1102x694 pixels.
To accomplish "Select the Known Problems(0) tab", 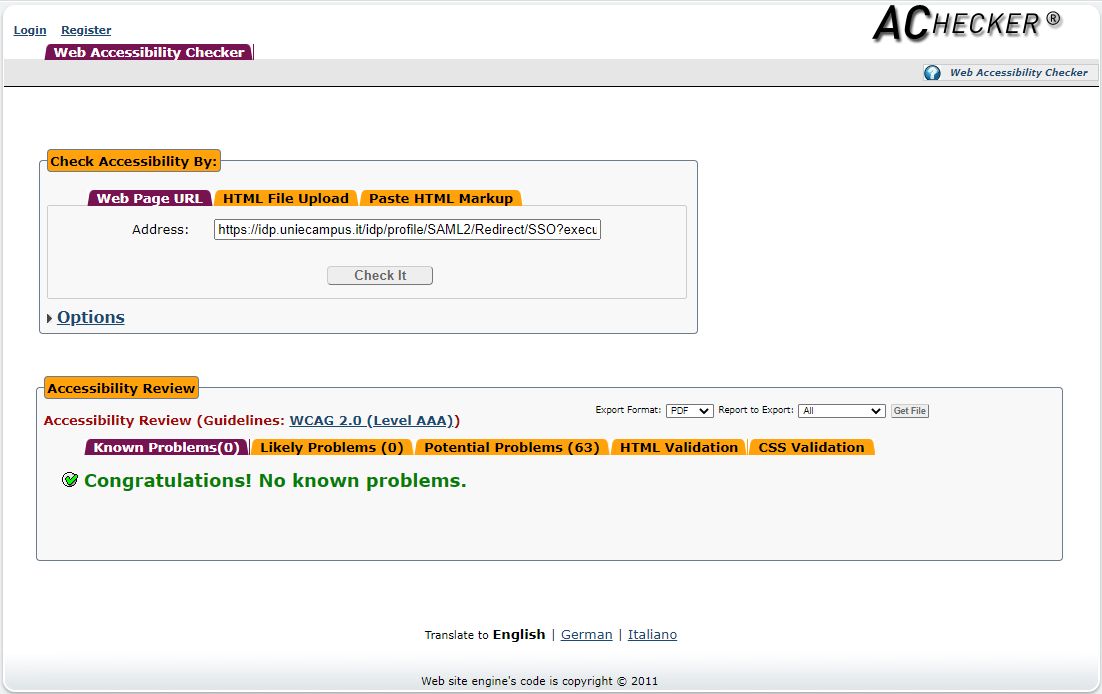I will point(166,447).
